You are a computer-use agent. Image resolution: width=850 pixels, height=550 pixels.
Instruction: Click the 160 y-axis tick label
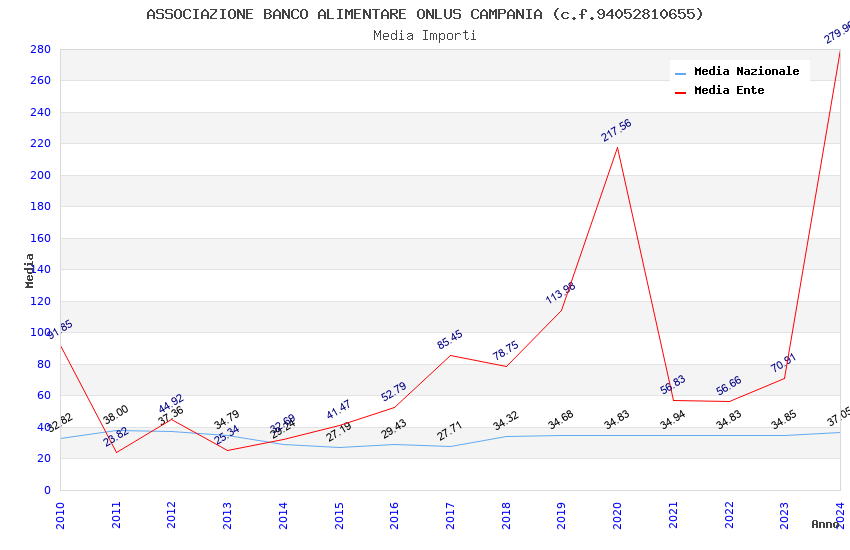tap(40, 238)
